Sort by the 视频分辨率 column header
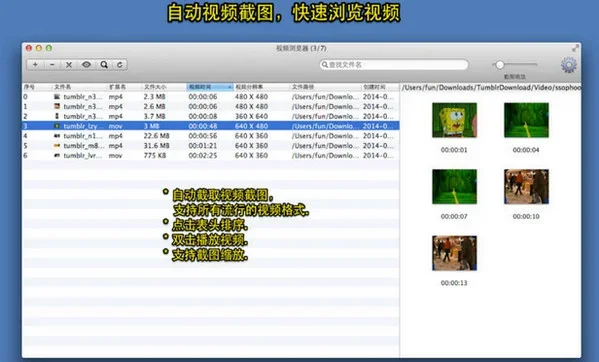 pyautogui.click(x=249, y=87)
